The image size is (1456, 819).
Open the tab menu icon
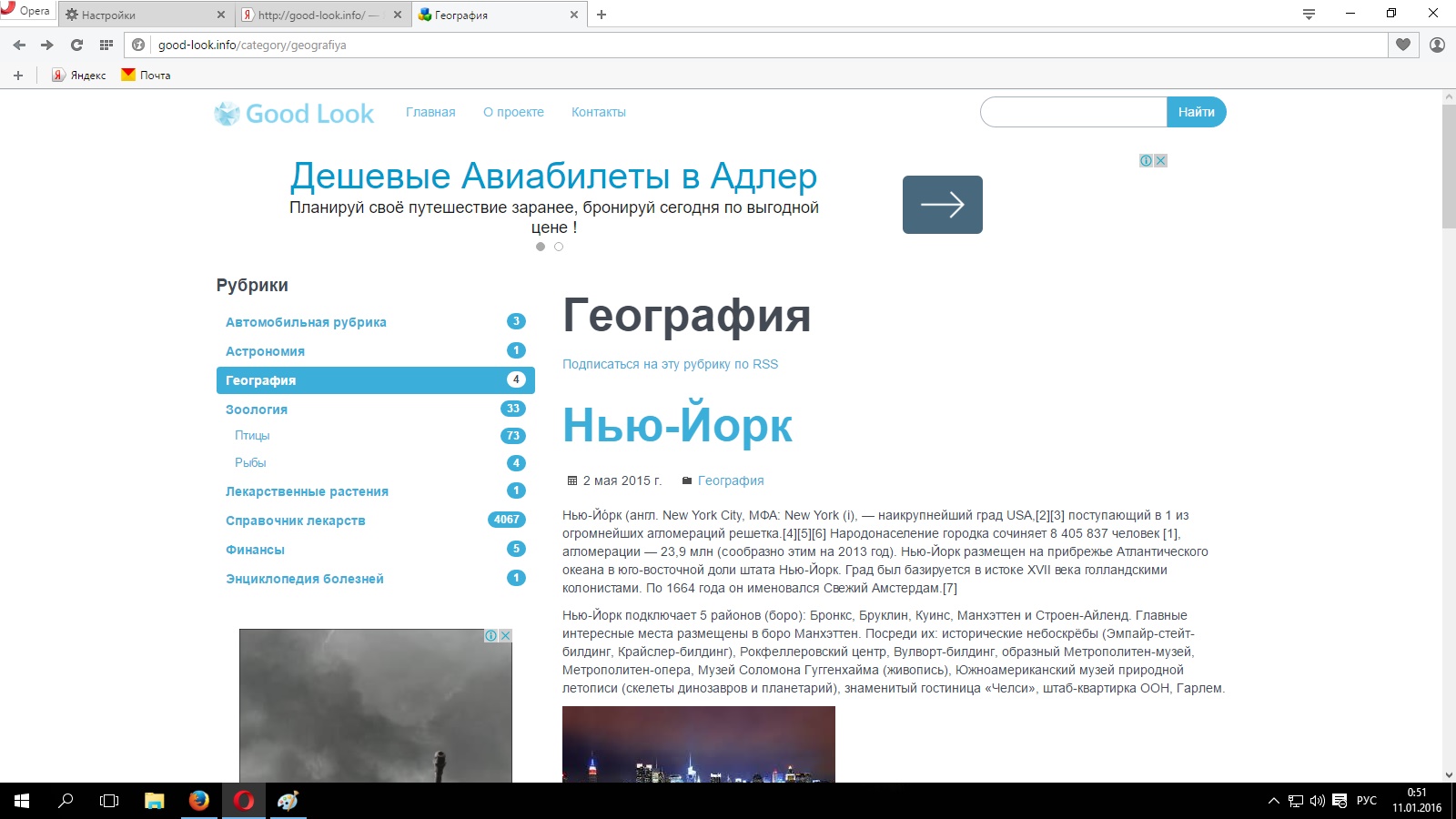pos(1309,14)
